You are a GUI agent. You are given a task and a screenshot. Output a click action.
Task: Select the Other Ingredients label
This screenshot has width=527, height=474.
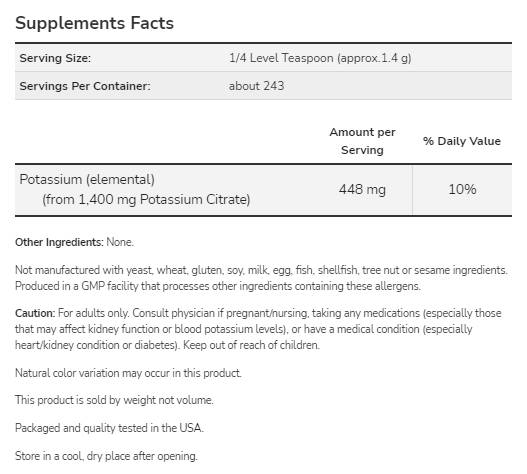[x=59, y=242]
